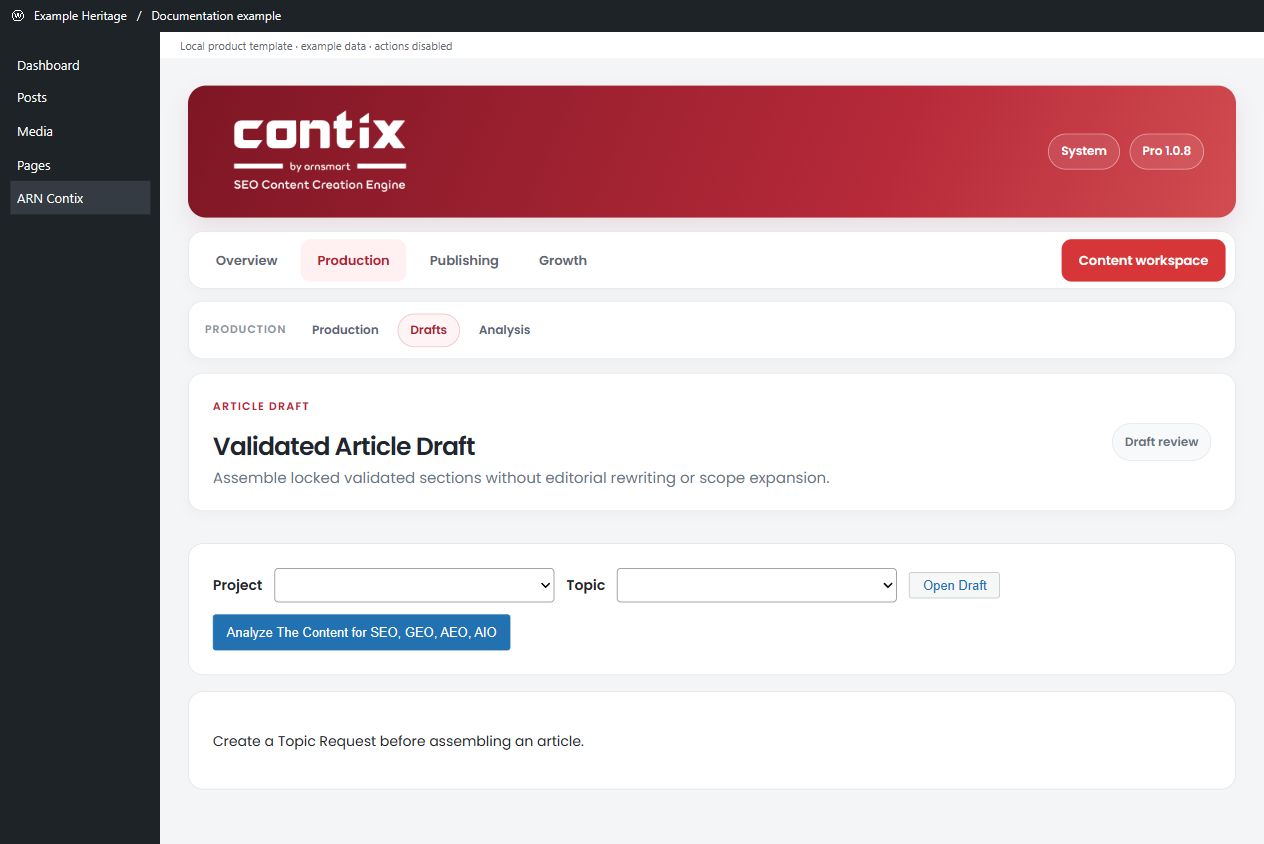Viewport: 1264px width, 844px height.
Task: Click the 'Assemble locked validated sections' description
Action: pyautogui.click(x=521, y=478)
